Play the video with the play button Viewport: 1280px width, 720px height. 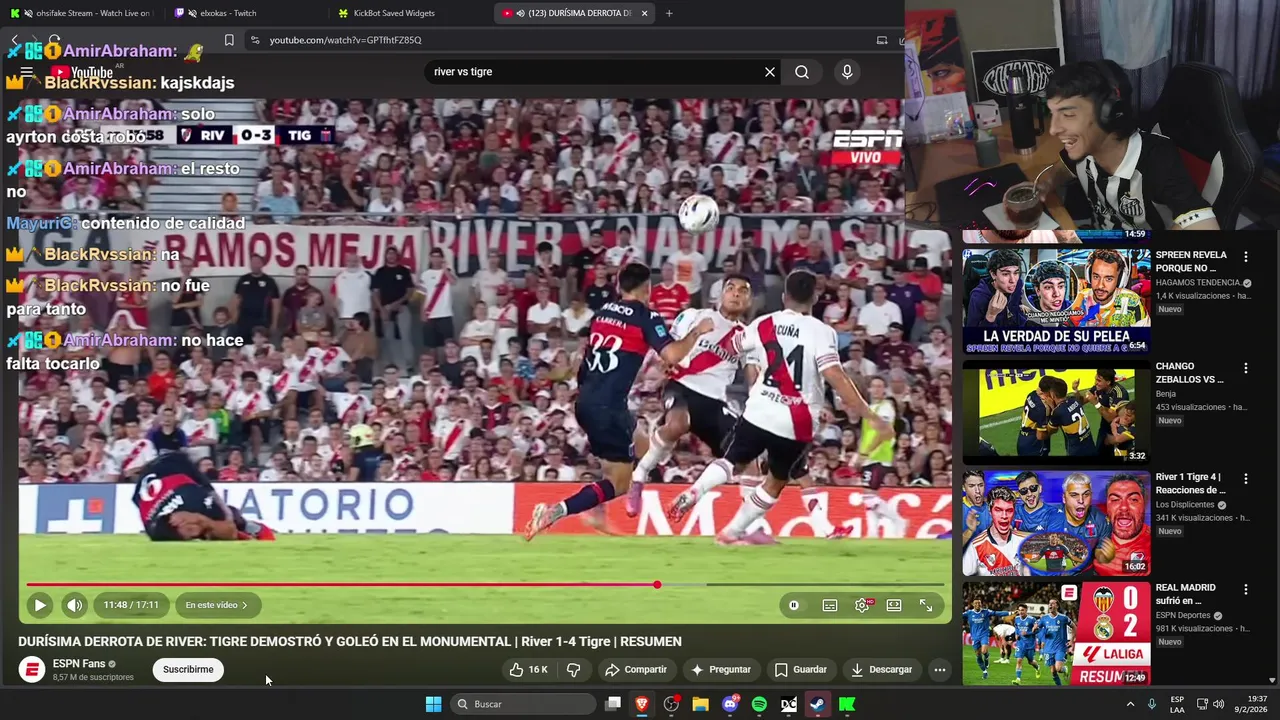40,605
